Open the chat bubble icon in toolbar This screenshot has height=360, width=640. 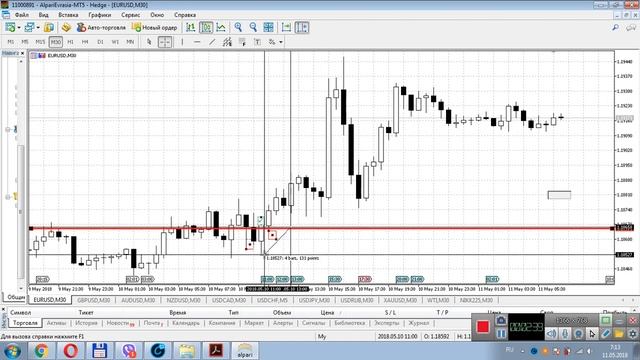pyautogui.click(x=631, y=27)
